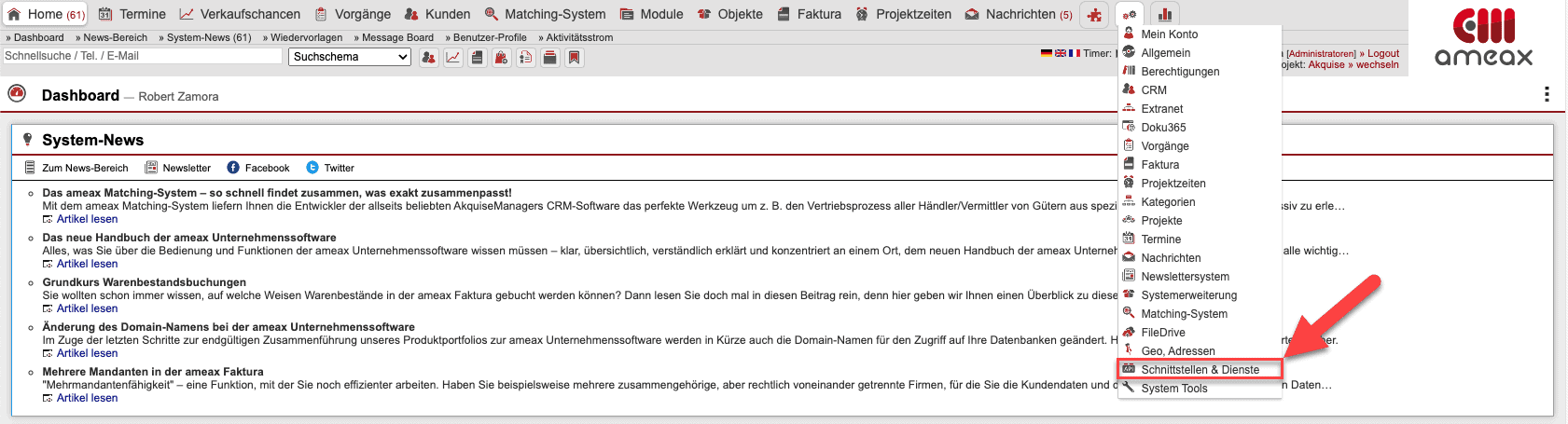Viewport: 1568px width, 424px height.
Task: Select the British flag language icon
Action: pyautogui.click(x=1061, y=53)
